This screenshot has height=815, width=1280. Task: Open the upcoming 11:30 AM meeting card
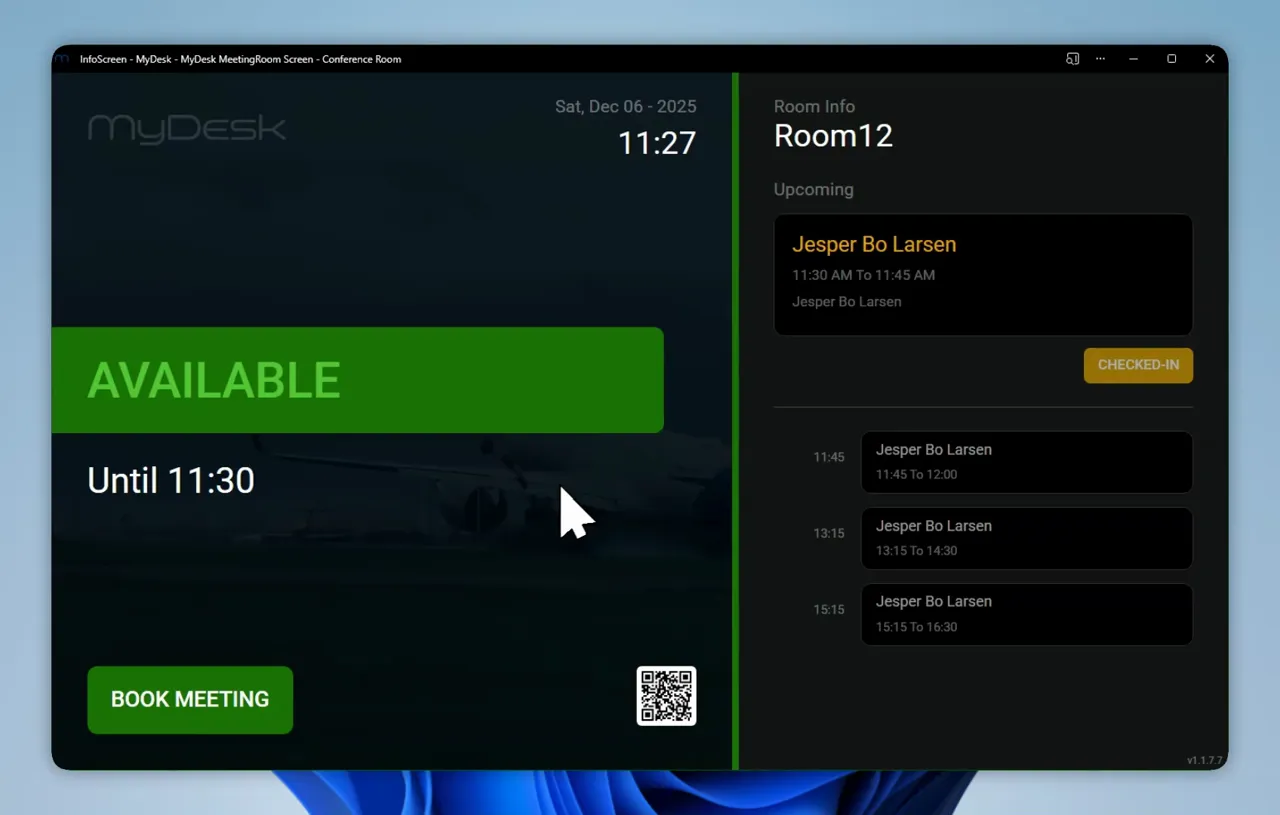pos(983,275)
